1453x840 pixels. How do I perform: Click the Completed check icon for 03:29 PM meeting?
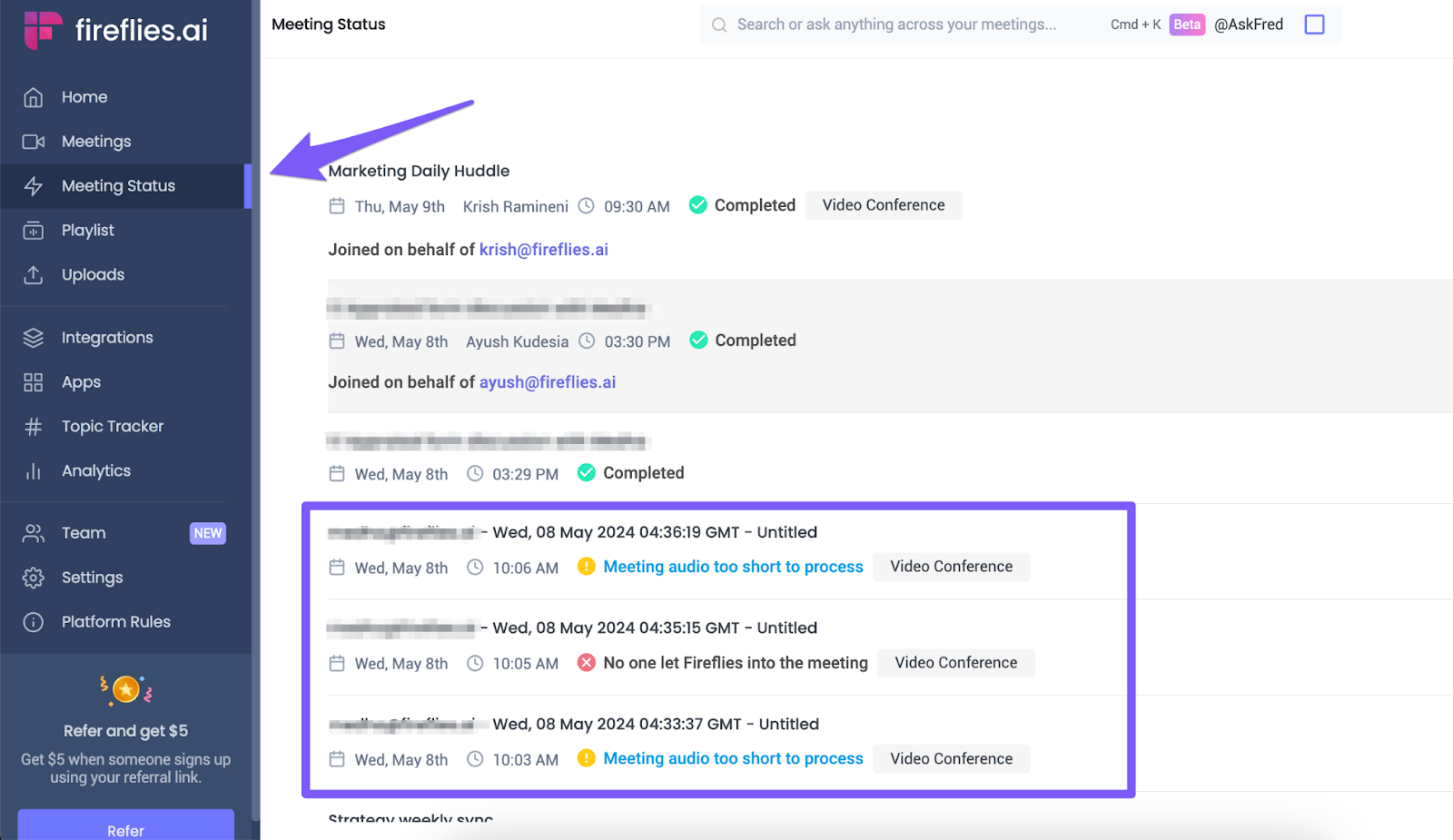587,472
